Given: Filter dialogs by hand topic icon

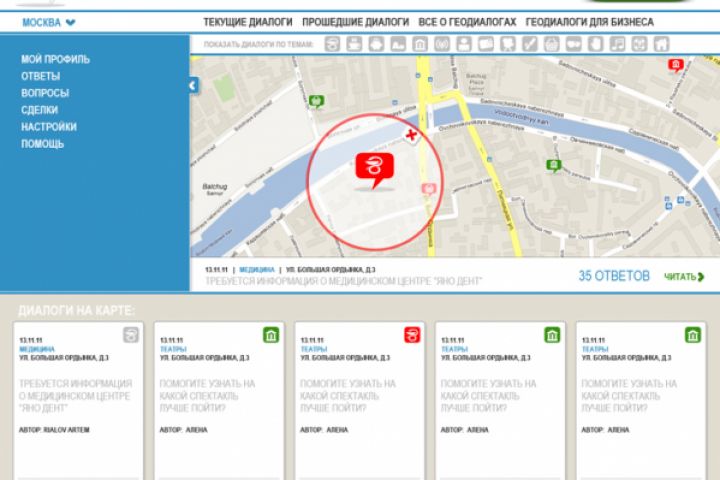Looking at the screenshot, I should (x=596, y=44).
